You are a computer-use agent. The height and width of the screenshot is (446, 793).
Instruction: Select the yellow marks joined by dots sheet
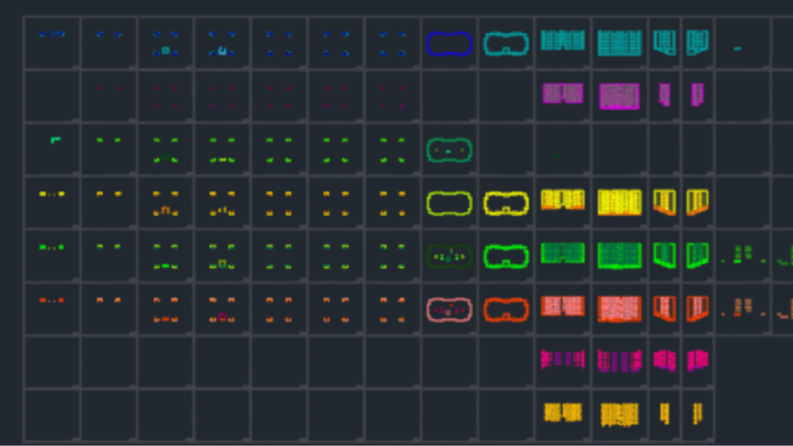pos(52,194)
